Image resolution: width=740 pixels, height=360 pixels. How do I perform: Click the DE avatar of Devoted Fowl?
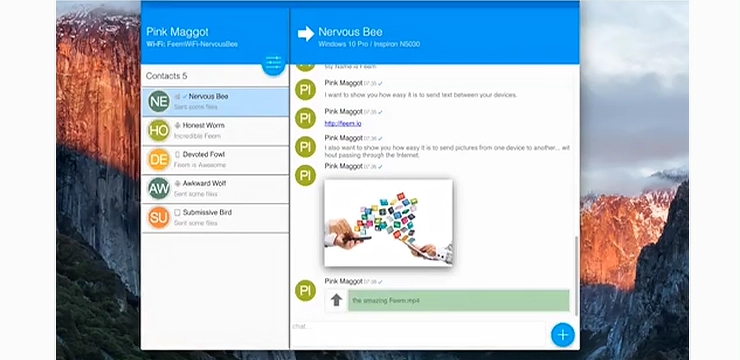click(159, 160)
